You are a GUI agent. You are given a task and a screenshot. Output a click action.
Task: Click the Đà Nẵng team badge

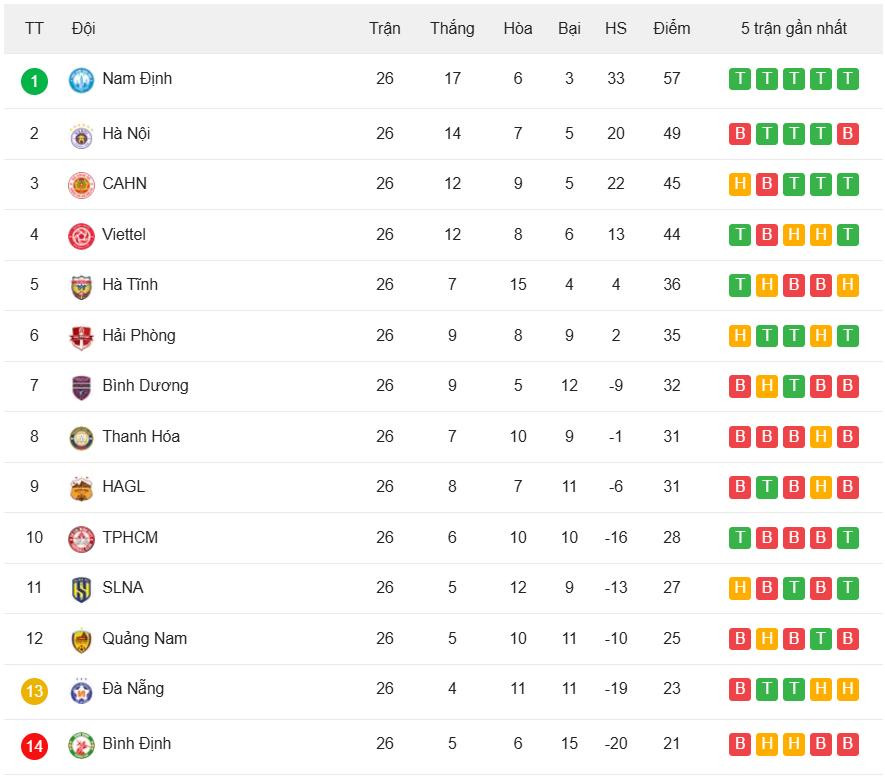[x=81, y=690]
